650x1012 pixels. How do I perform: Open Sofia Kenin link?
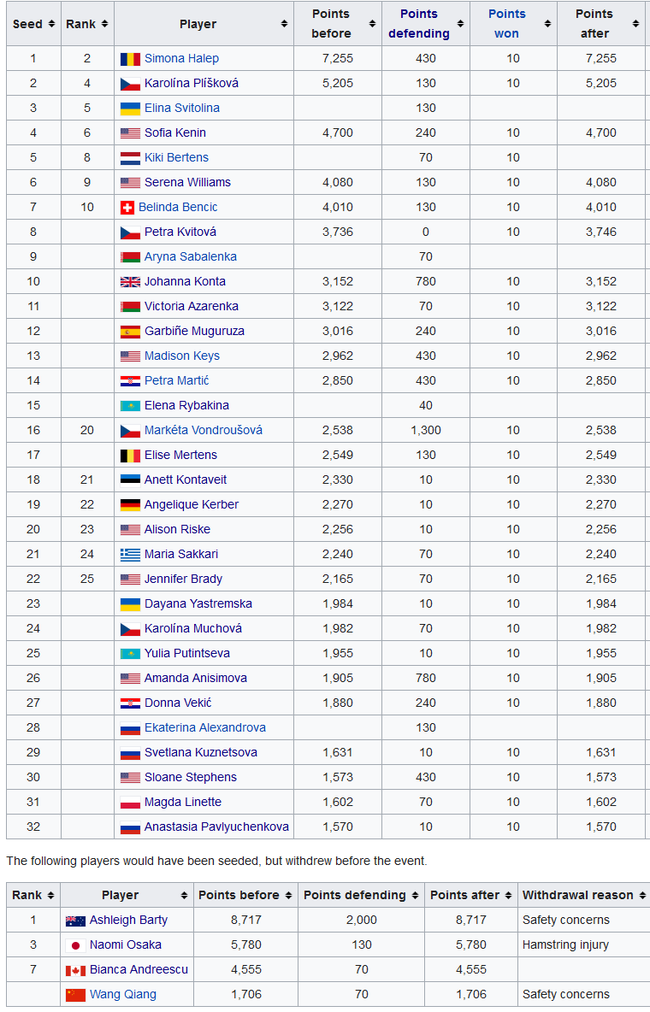point(175,132)
